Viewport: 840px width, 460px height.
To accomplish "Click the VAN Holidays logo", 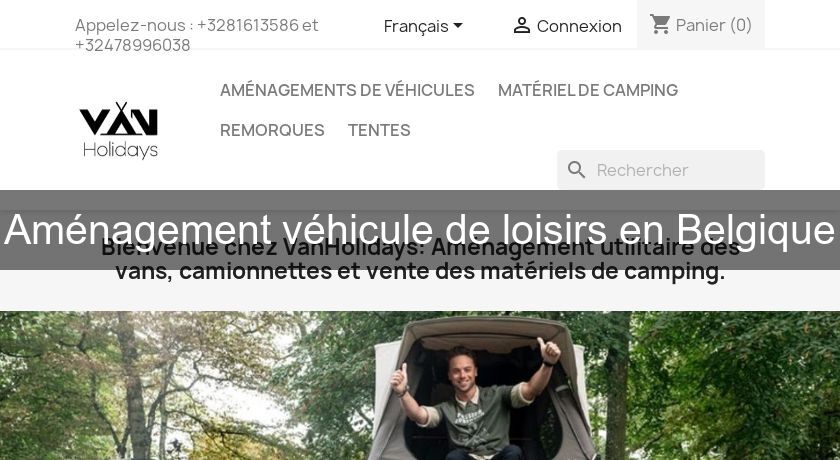I will pyautogui.click(x=119, y=131).
